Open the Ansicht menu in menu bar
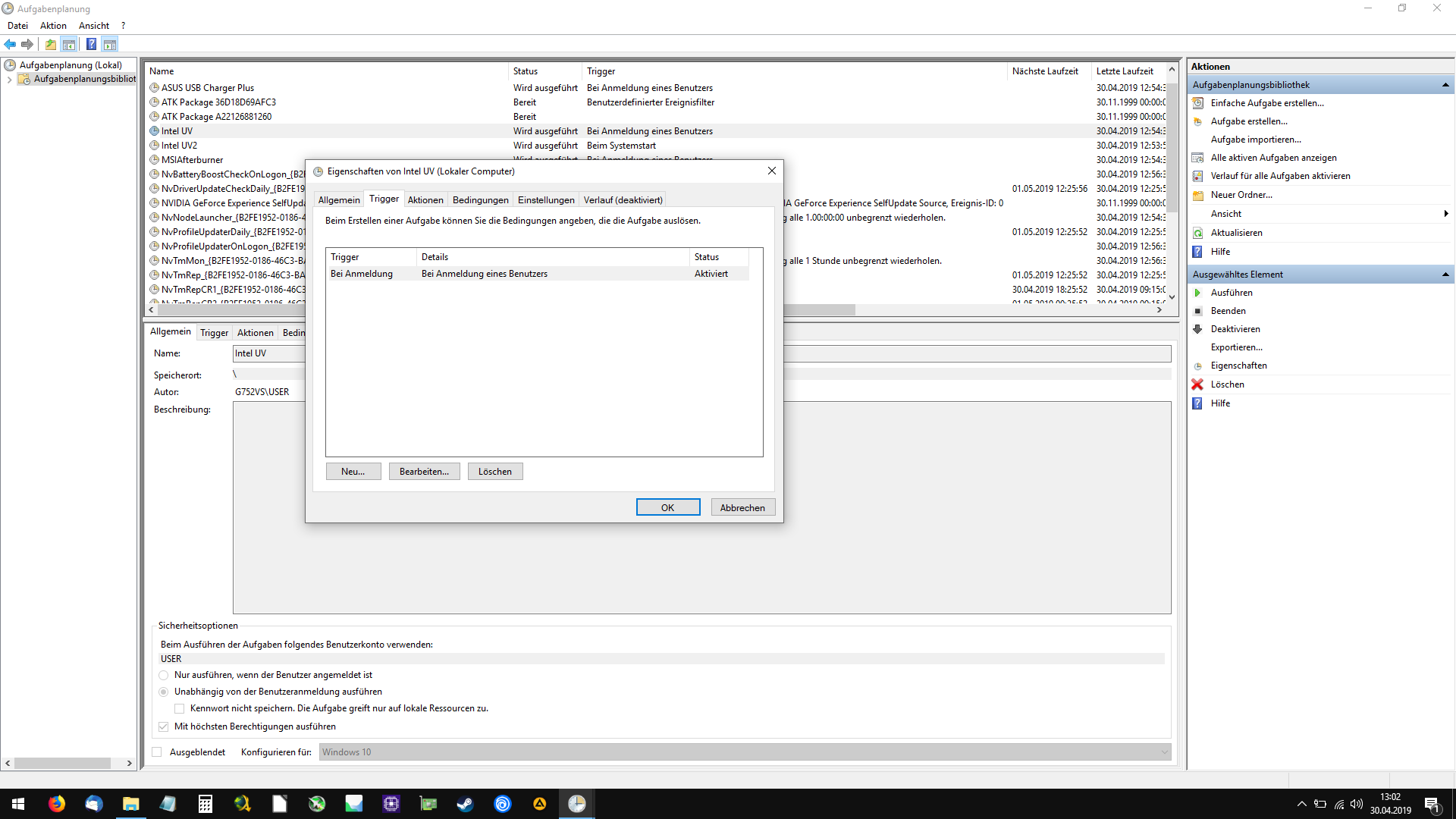The height and width of the screenshot is (819, 1456). tap(93, 26)
